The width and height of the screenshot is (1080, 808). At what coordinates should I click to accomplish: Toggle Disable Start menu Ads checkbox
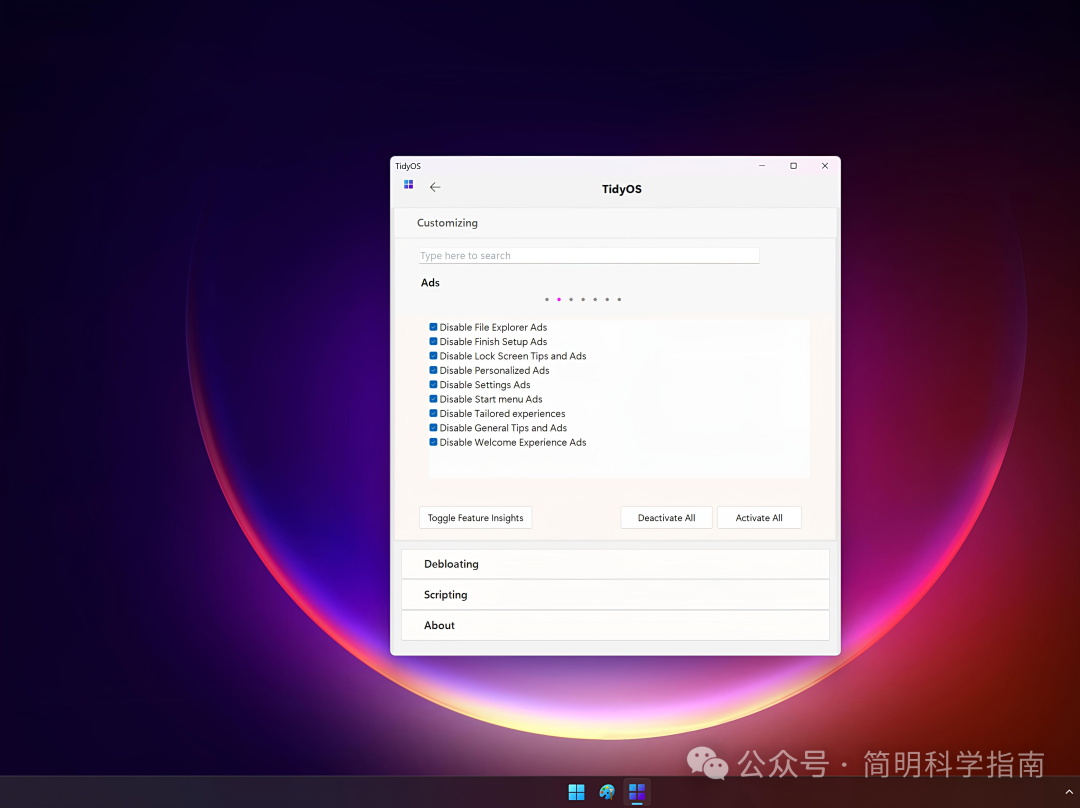point(434,399)
